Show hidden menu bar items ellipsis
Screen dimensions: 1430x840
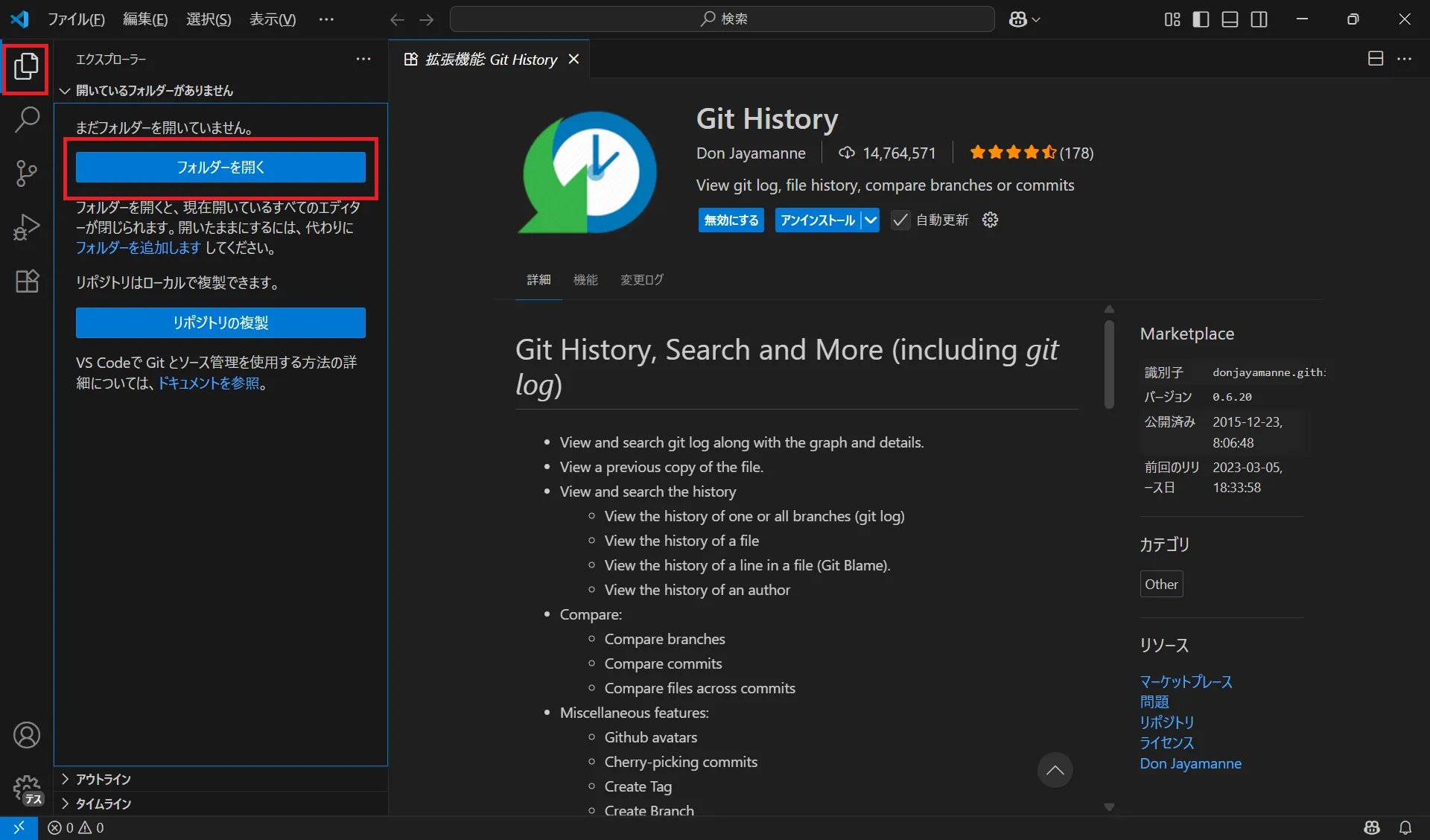(326, 19)
